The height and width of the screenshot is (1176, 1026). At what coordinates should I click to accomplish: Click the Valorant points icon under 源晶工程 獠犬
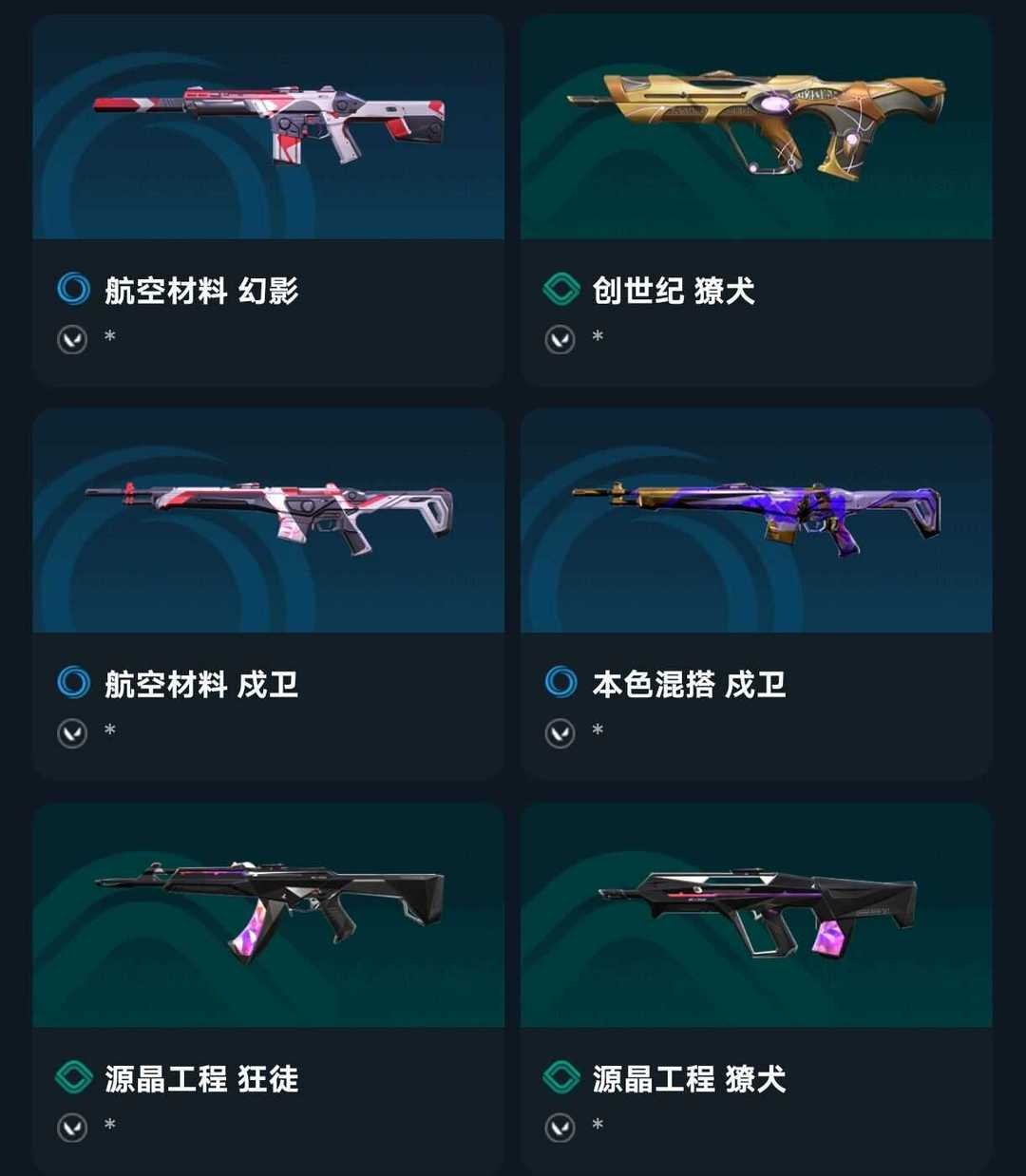click(560, 1128)
